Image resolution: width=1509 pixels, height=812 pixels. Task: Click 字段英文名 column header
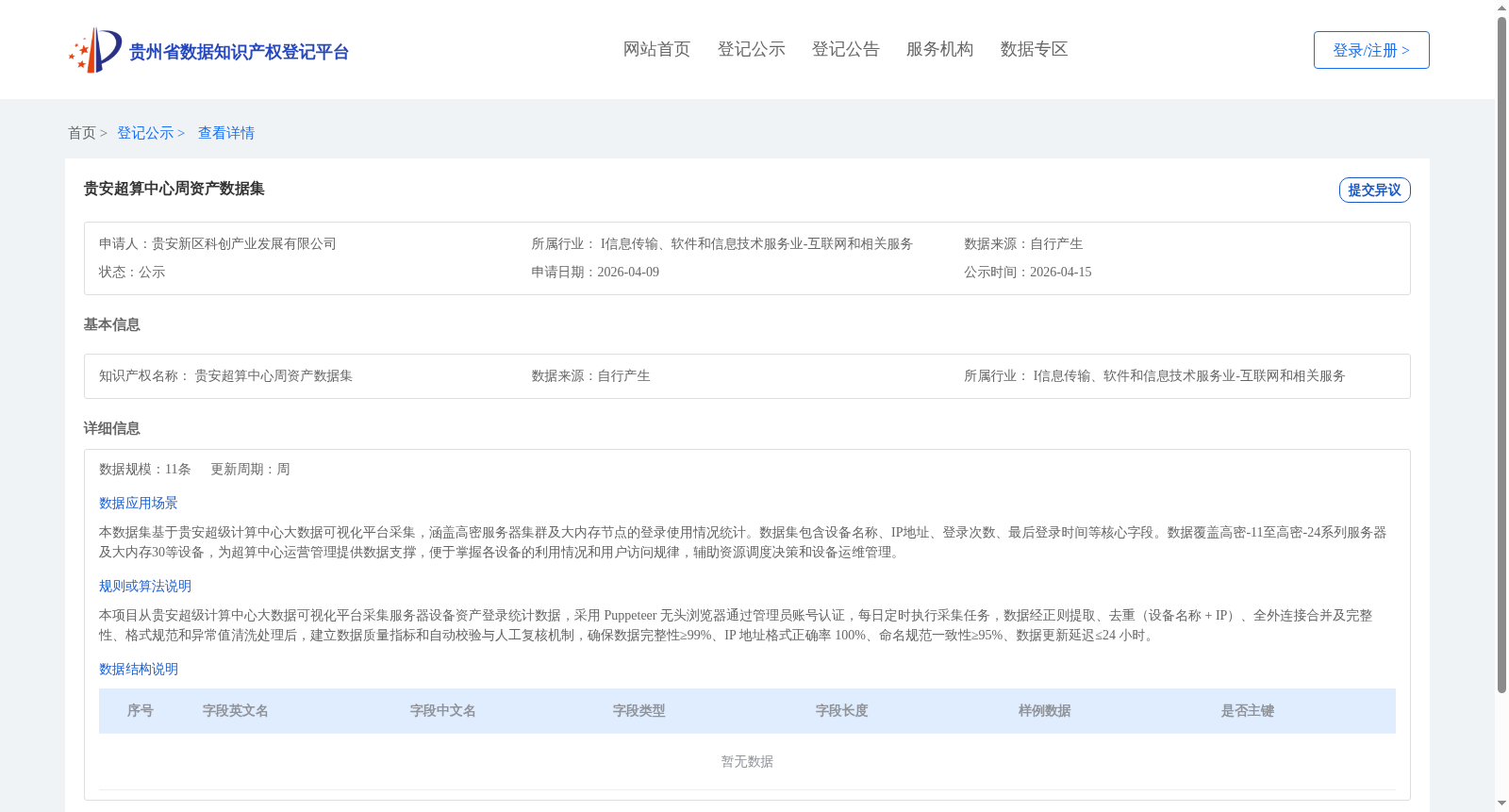[236, 710]
